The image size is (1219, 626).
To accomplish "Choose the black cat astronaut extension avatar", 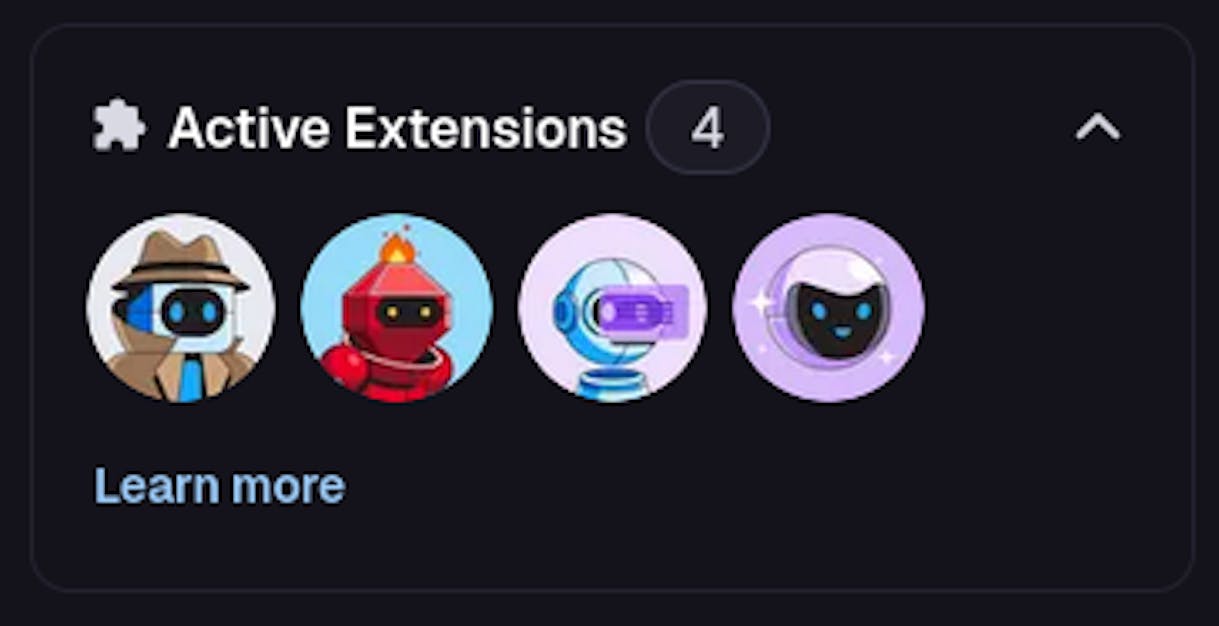I will (x=828, y=308).
